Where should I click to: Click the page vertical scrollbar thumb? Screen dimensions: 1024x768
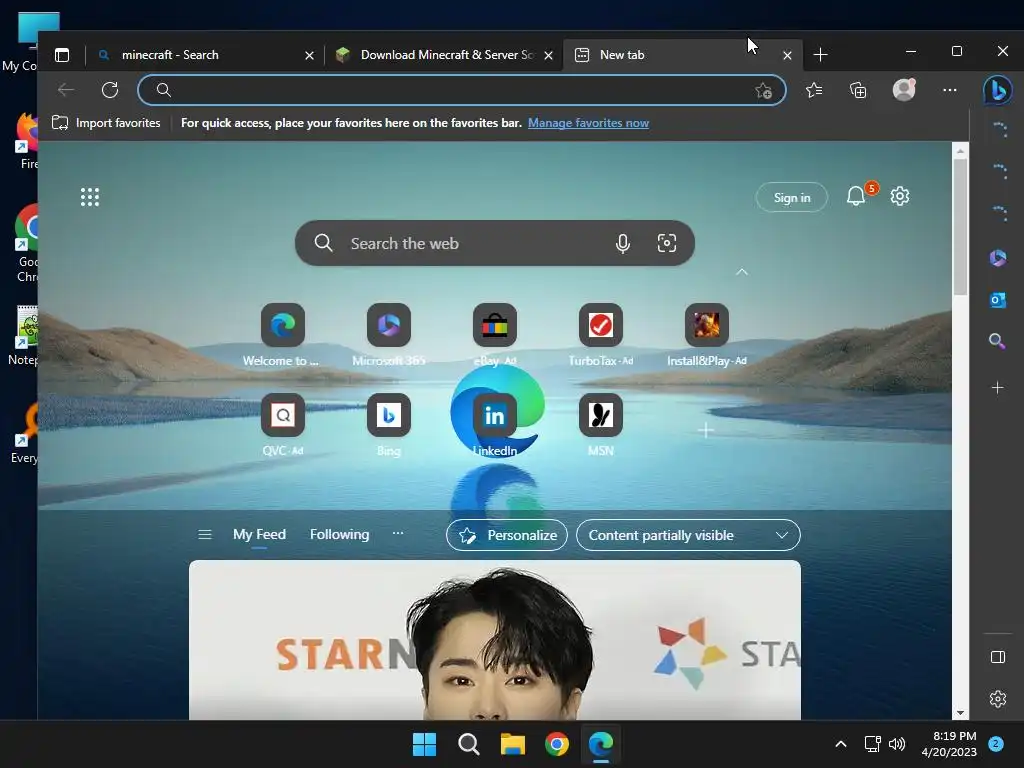click(960, 227)
